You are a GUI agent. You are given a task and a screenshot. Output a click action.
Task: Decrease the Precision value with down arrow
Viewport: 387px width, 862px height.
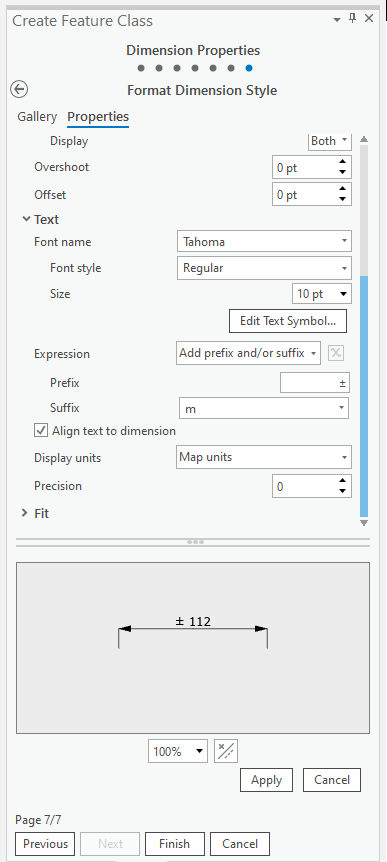click(x=342, y=491)
